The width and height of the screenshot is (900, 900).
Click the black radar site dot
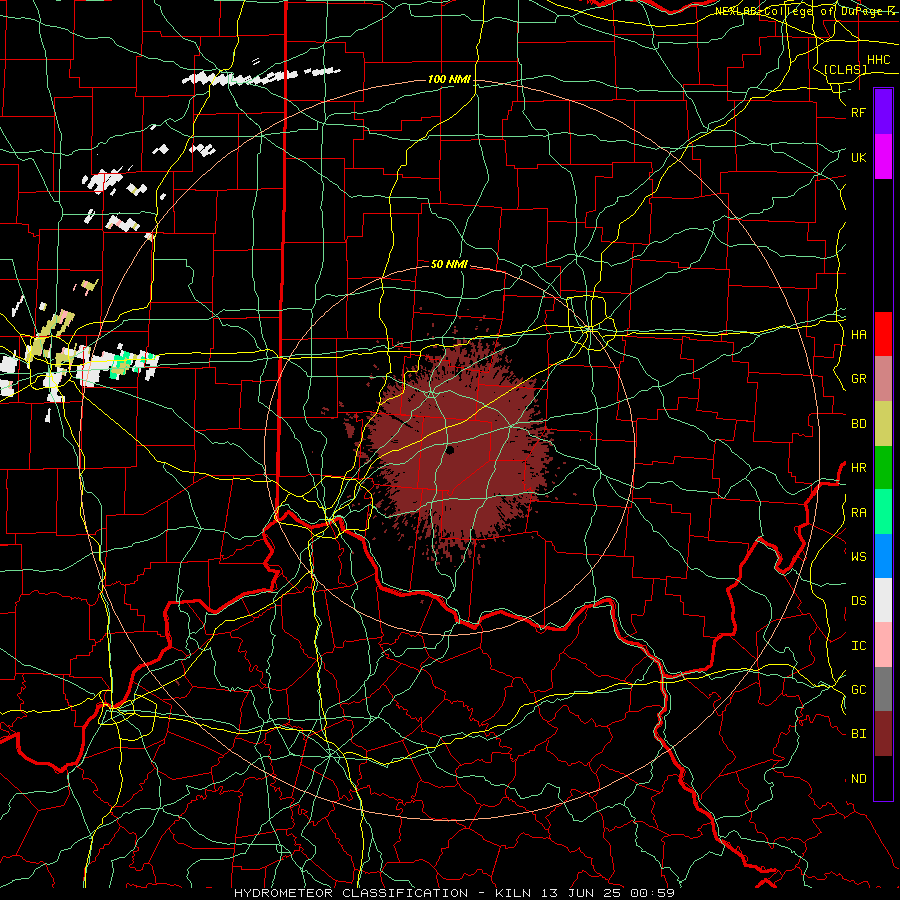(449, 451)
